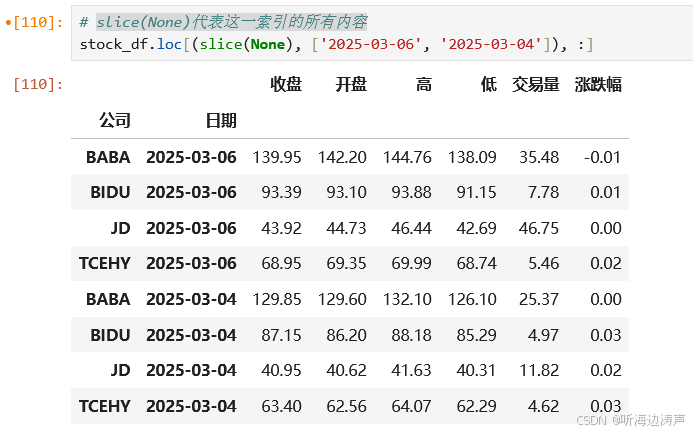This screenshot has height=434, width=693.
Task: Click the 收盘 column header
Action: coord(286,84)
